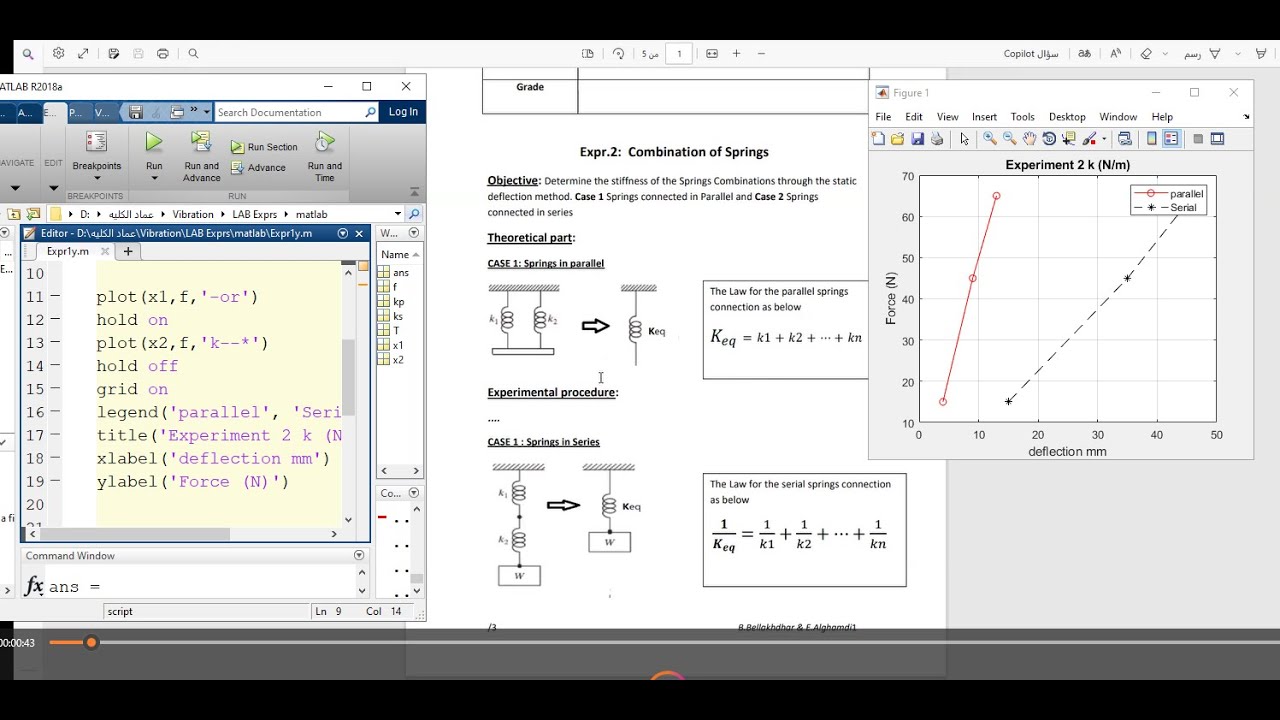Viewport: 1280px width, 720px height.
Task: Open Command Window actions menu
Action: pyautogui.click(x=359, y=555)
